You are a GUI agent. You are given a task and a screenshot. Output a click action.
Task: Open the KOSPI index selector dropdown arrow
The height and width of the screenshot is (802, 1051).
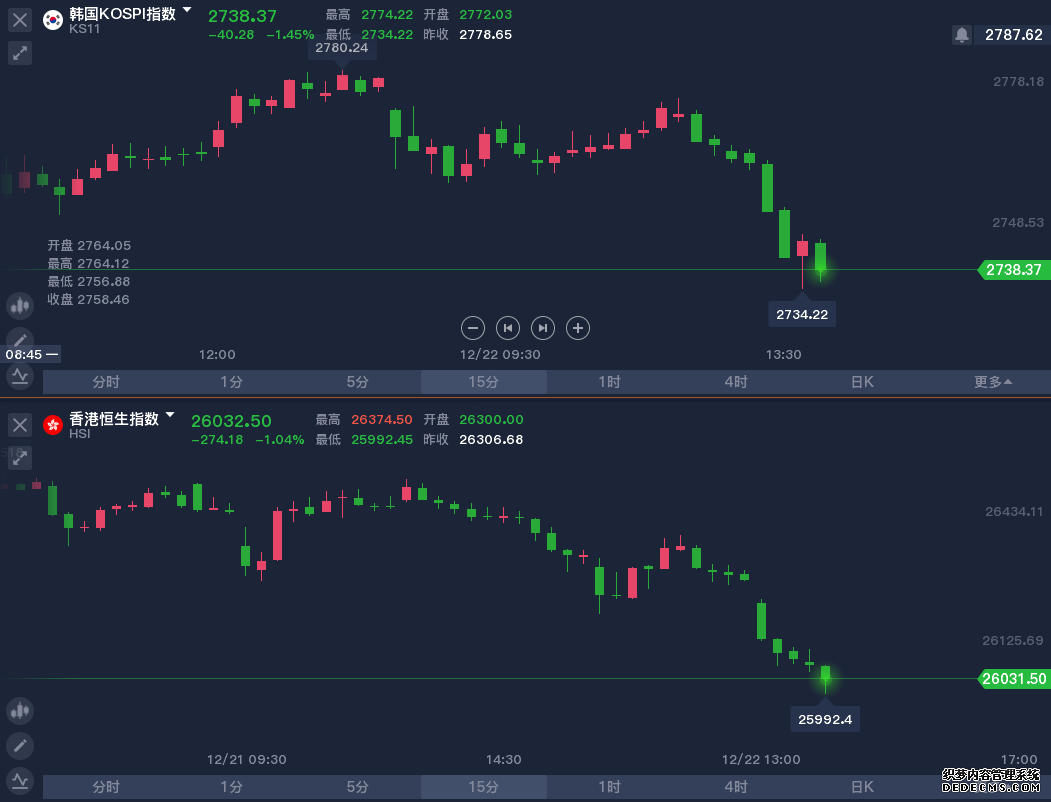[x=187, y=10]
